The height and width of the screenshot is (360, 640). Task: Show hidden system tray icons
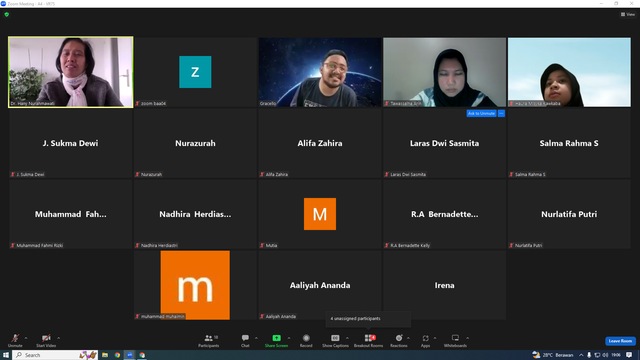581,355
